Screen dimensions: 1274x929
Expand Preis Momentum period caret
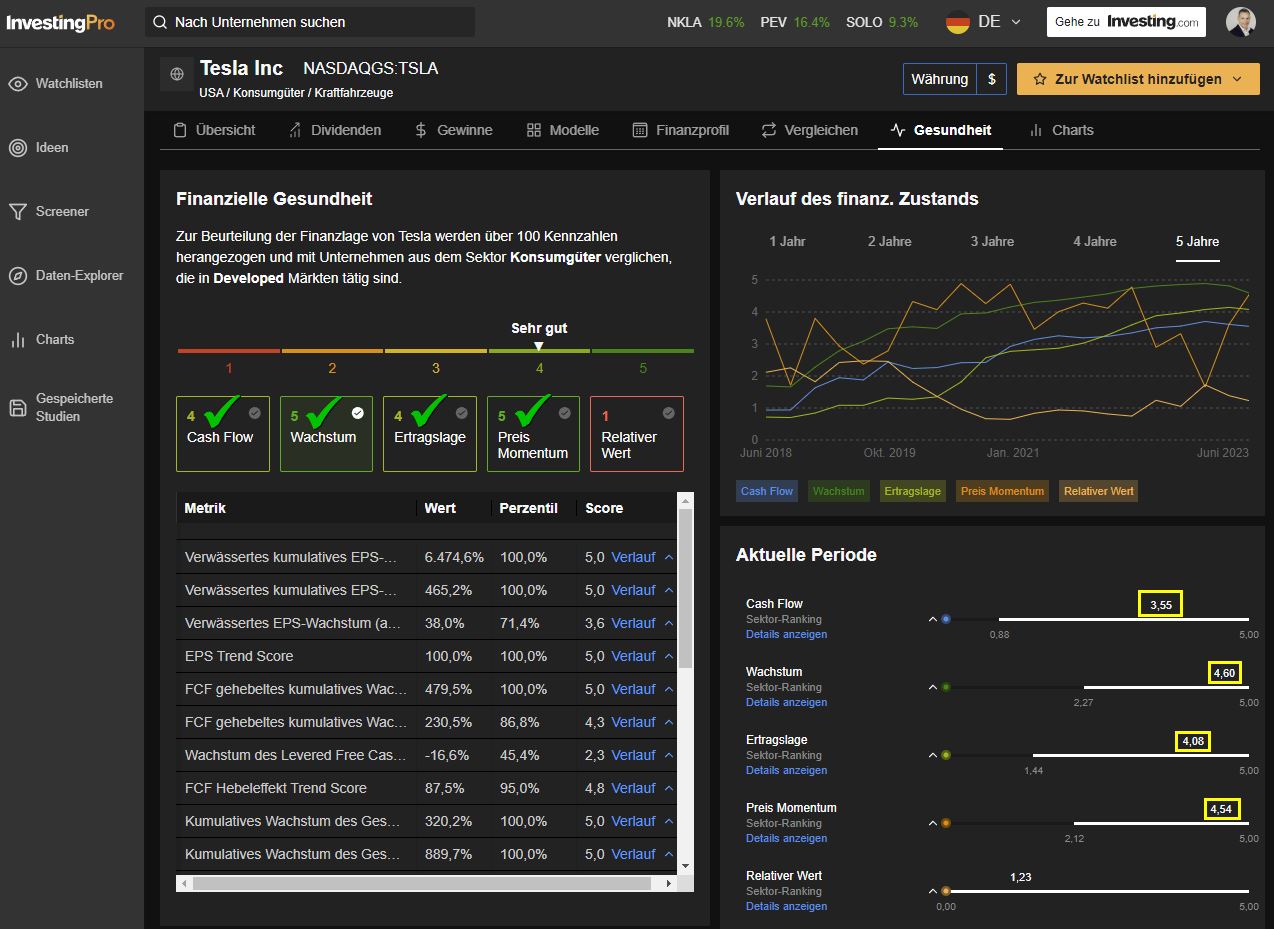tap(933, 823)
